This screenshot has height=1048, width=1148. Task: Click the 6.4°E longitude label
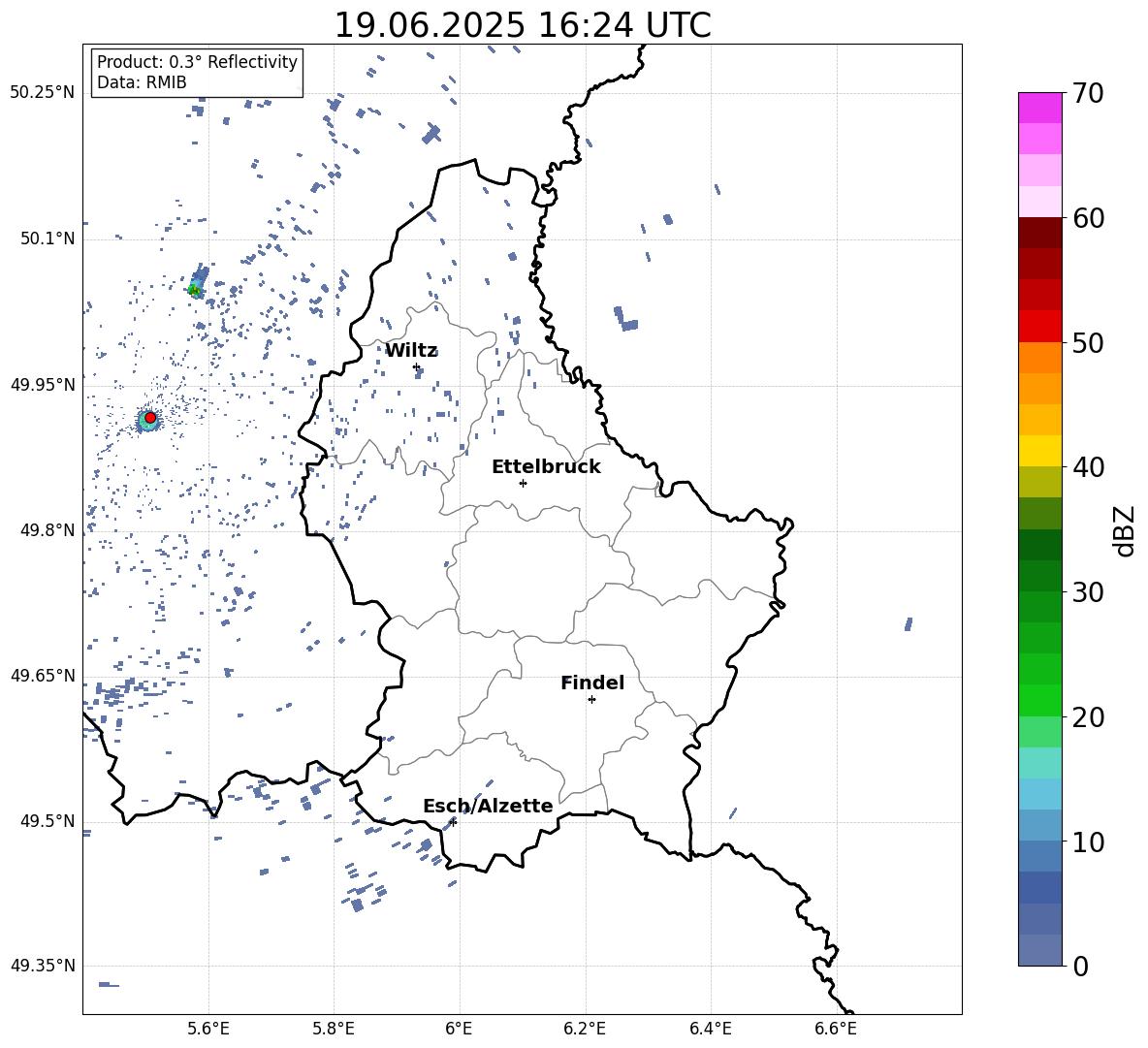pyautogui.click(x=710, y=1029)
